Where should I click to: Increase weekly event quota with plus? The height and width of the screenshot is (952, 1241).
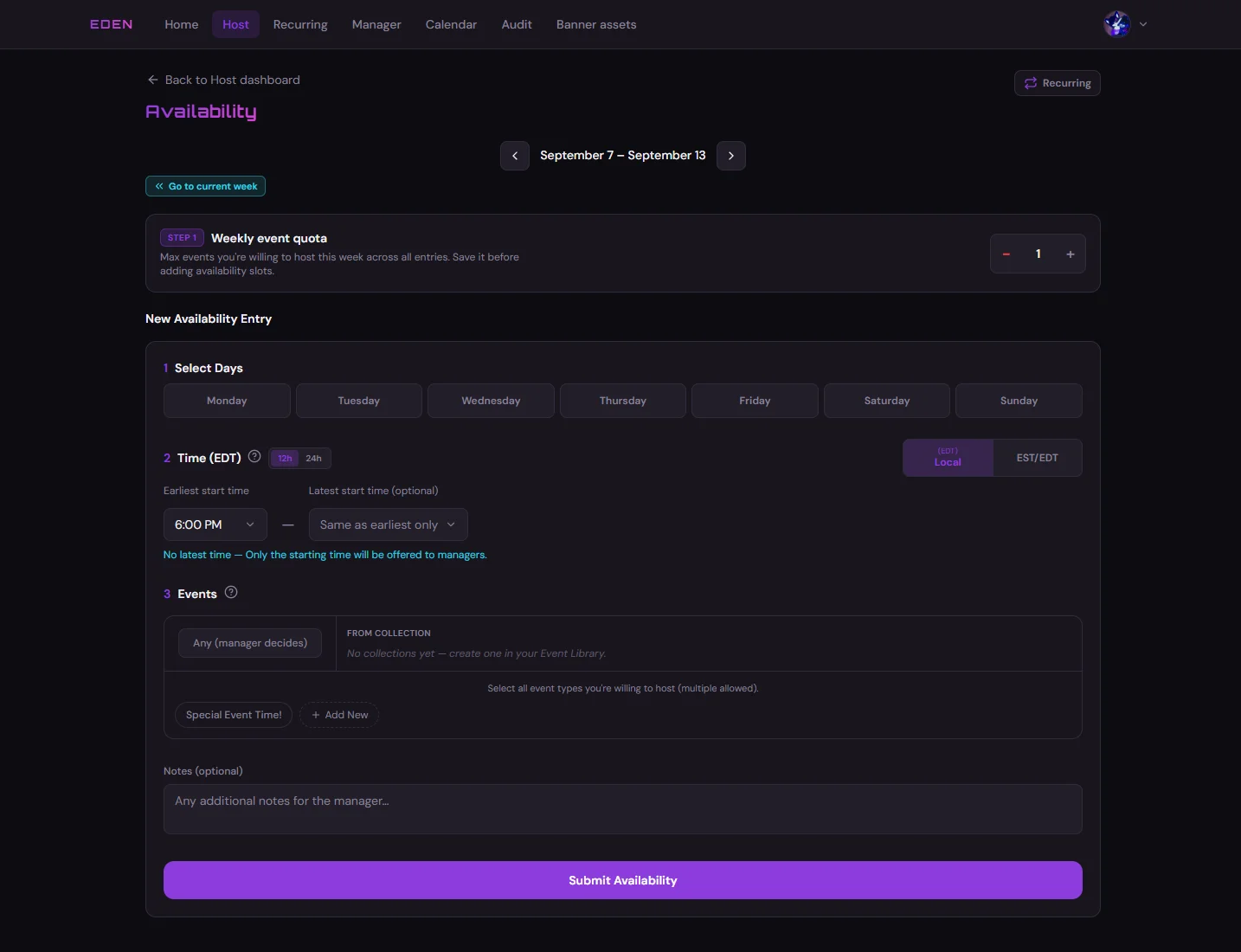tap(1071, 254)
